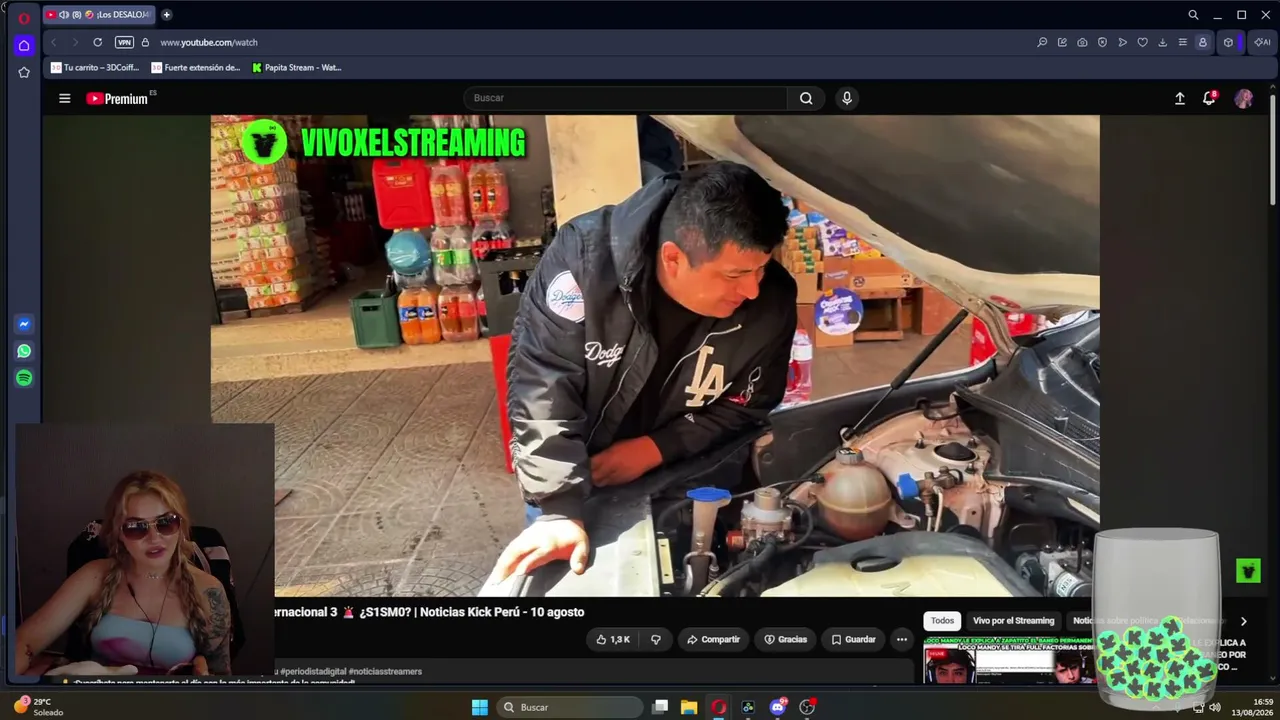
Task: Select the YouTube tab titled Los DESALOJ
Action: point(98,15)
